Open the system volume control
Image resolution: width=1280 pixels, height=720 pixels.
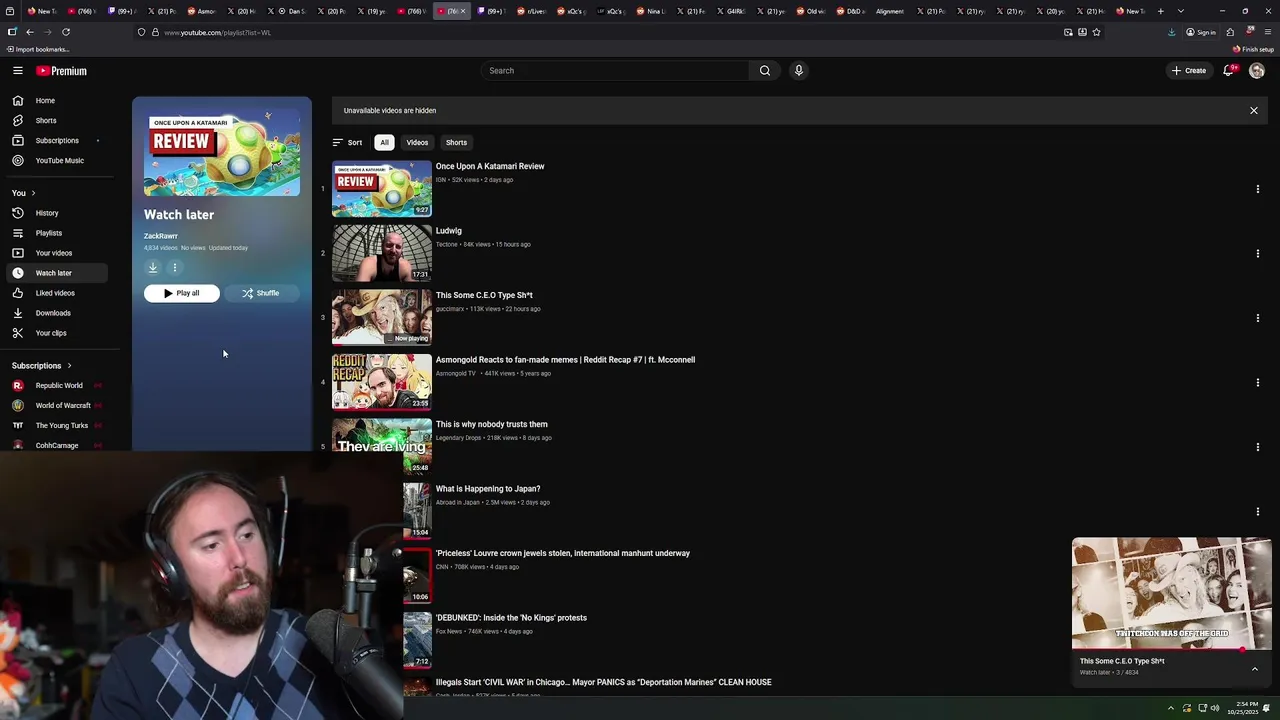click(x=1215, y=708)
